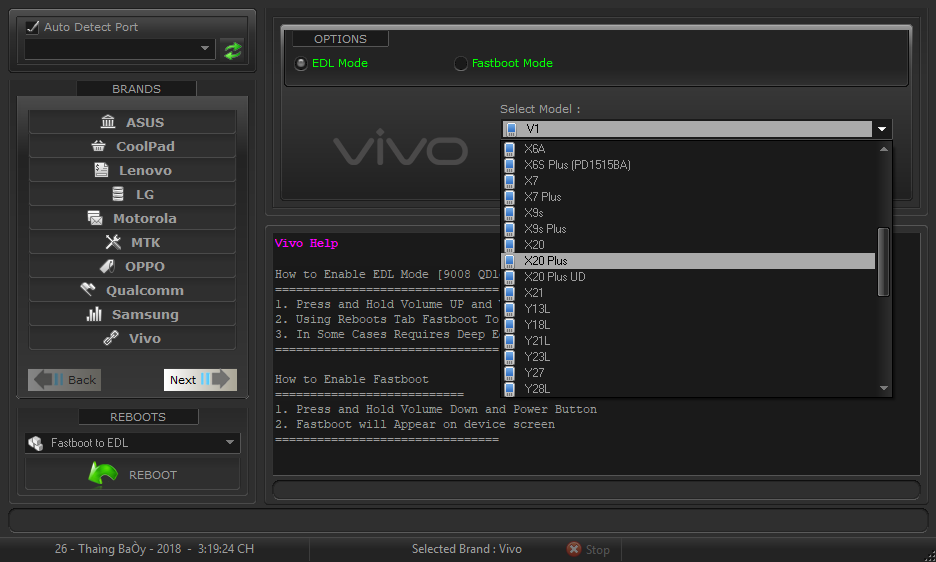Select model X6A from the list
The height and width of the screenshot is (562, 936).
tap(688, 149)
